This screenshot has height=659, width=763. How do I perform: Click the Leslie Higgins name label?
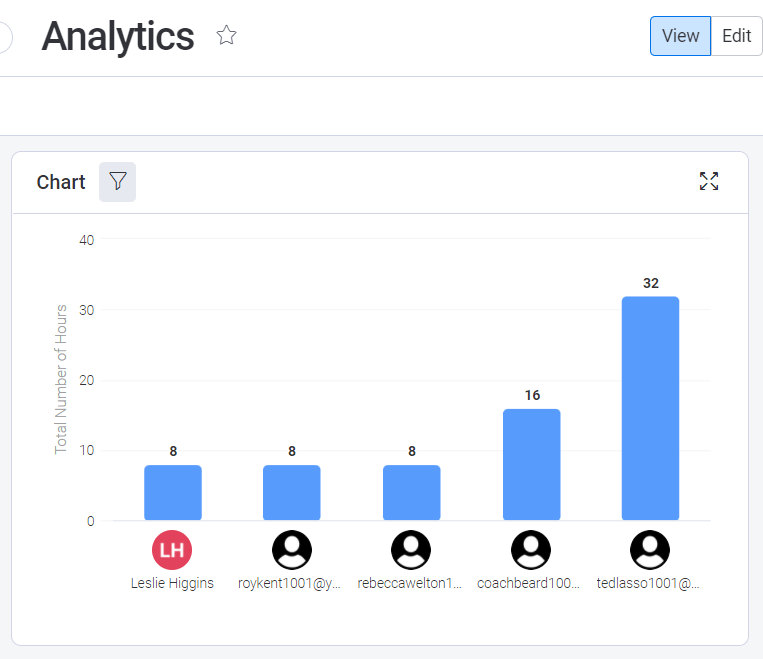click(x=172, y=583)
